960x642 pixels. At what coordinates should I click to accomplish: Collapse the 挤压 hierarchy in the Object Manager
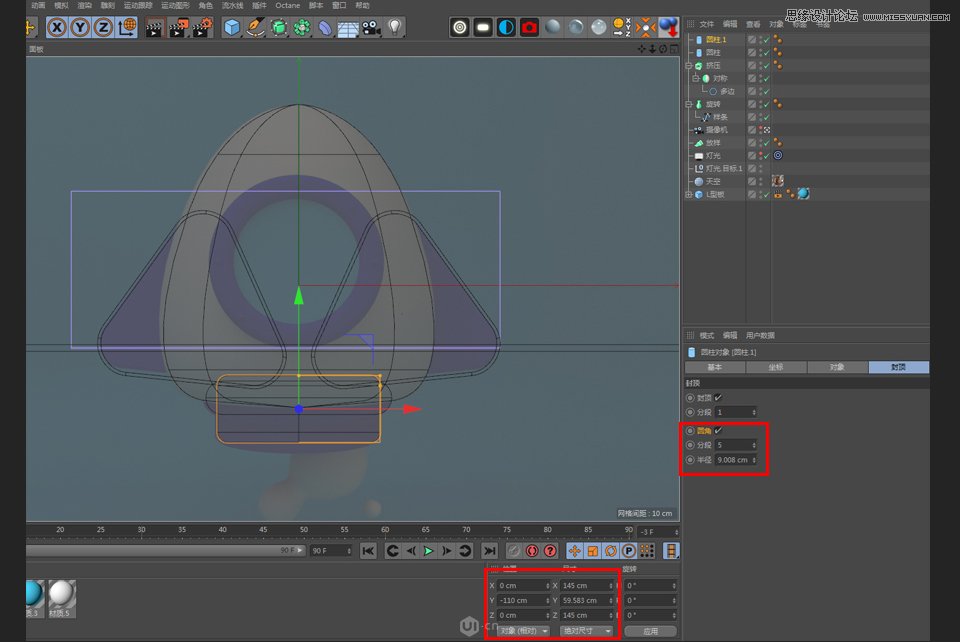coord(688,65)
